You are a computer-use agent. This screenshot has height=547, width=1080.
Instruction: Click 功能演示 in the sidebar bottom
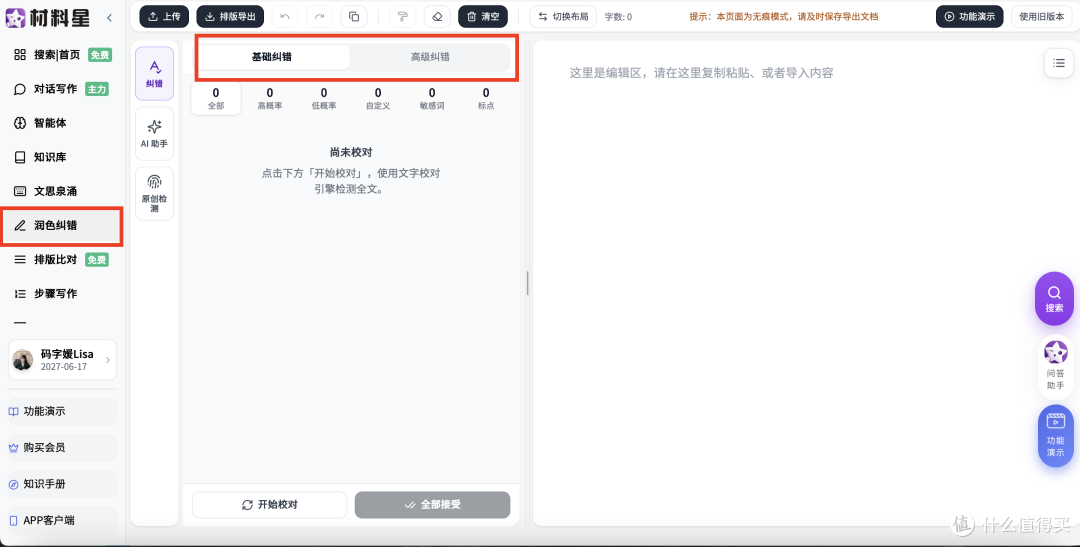(62, 411)
